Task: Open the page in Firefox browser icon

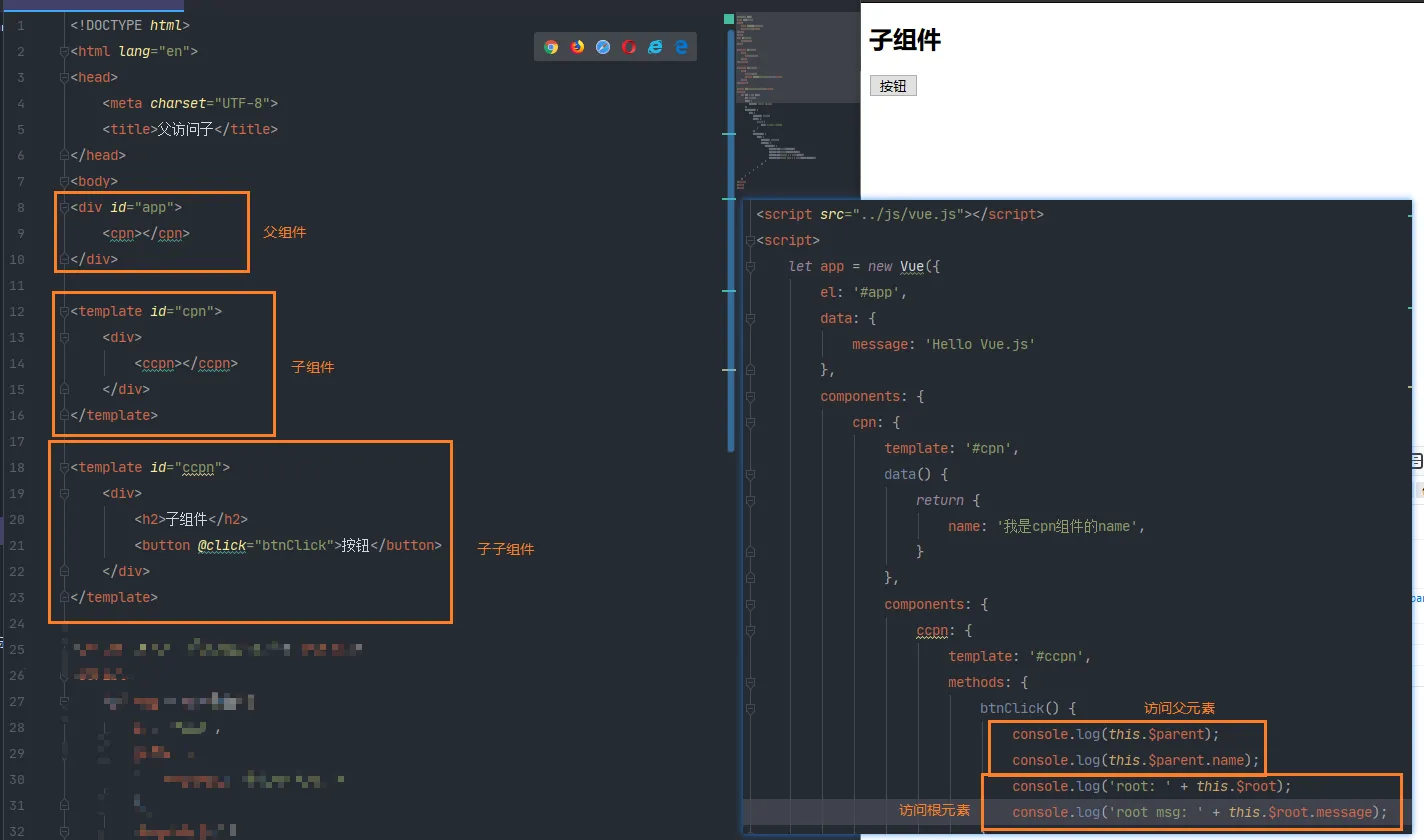Action: click(x=577, y=47)
